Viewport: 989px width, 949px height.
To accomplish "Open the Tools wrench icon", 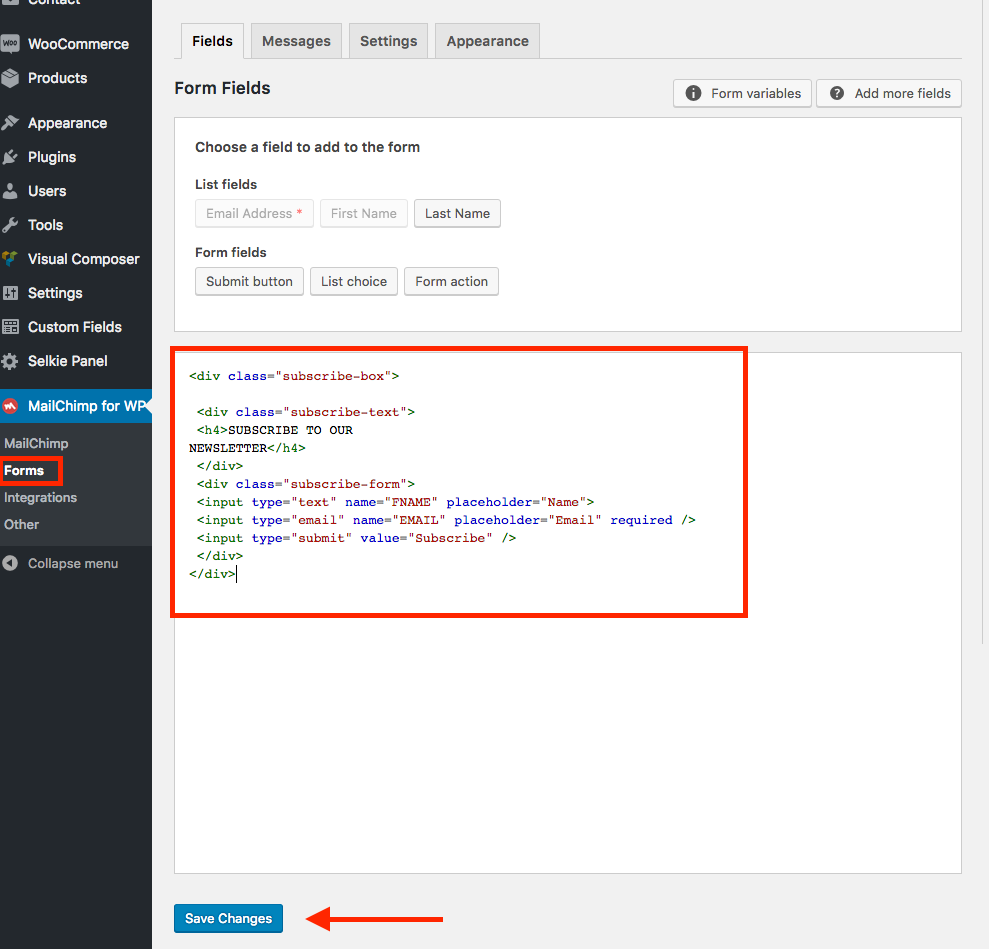I will (16, 225).
